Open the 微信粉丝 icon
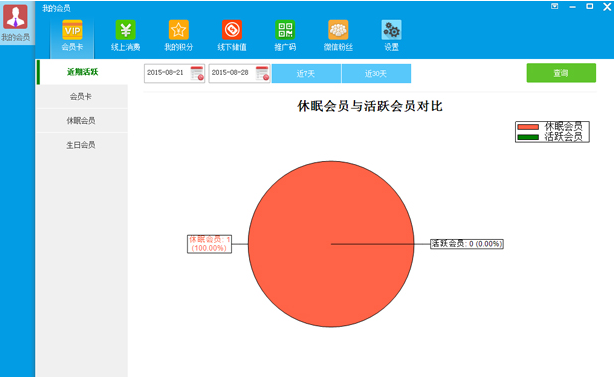Screen dimensions: 614x377 coord(338,30)
